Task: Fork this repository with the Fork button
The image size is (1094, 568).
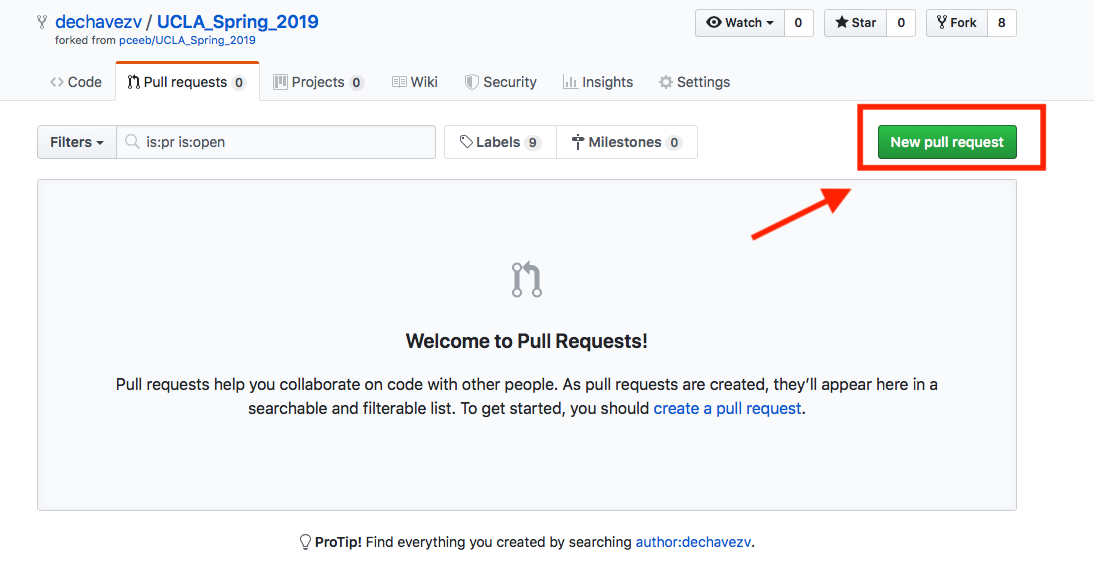Action: click(x=957, y=23)
